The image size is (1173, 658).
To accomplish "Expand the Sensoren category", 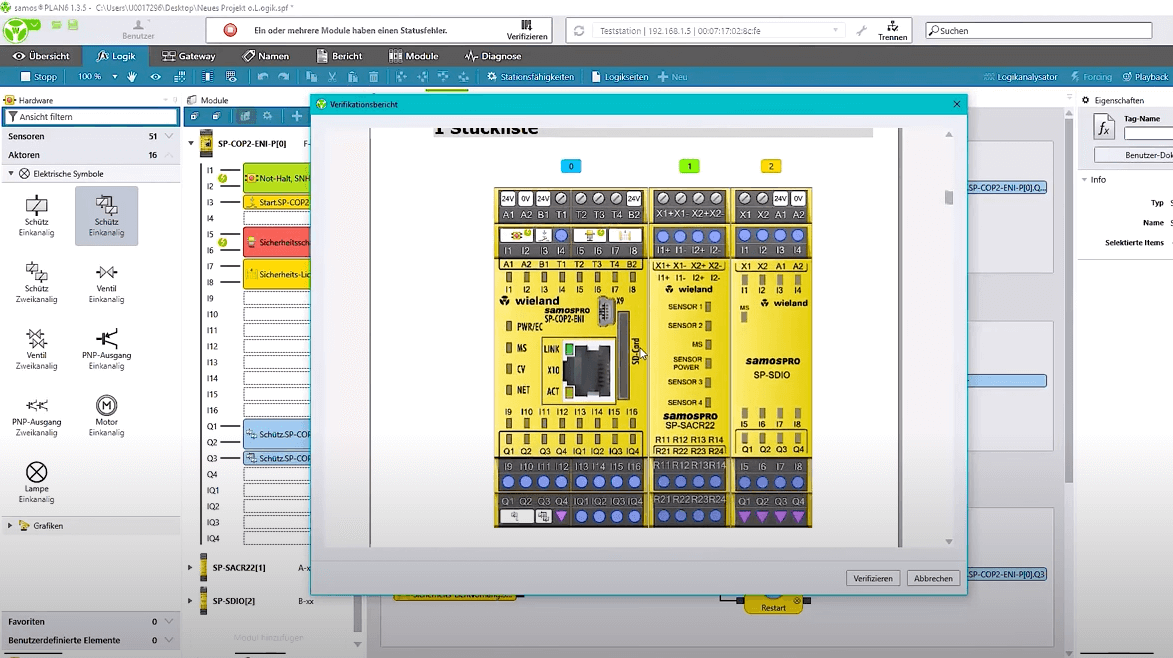I will tap(168, 136).
